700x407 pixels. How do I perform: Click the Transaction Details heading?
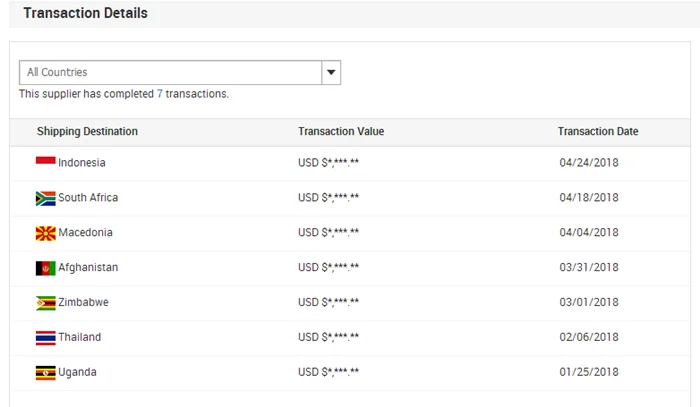pos(85,14)
